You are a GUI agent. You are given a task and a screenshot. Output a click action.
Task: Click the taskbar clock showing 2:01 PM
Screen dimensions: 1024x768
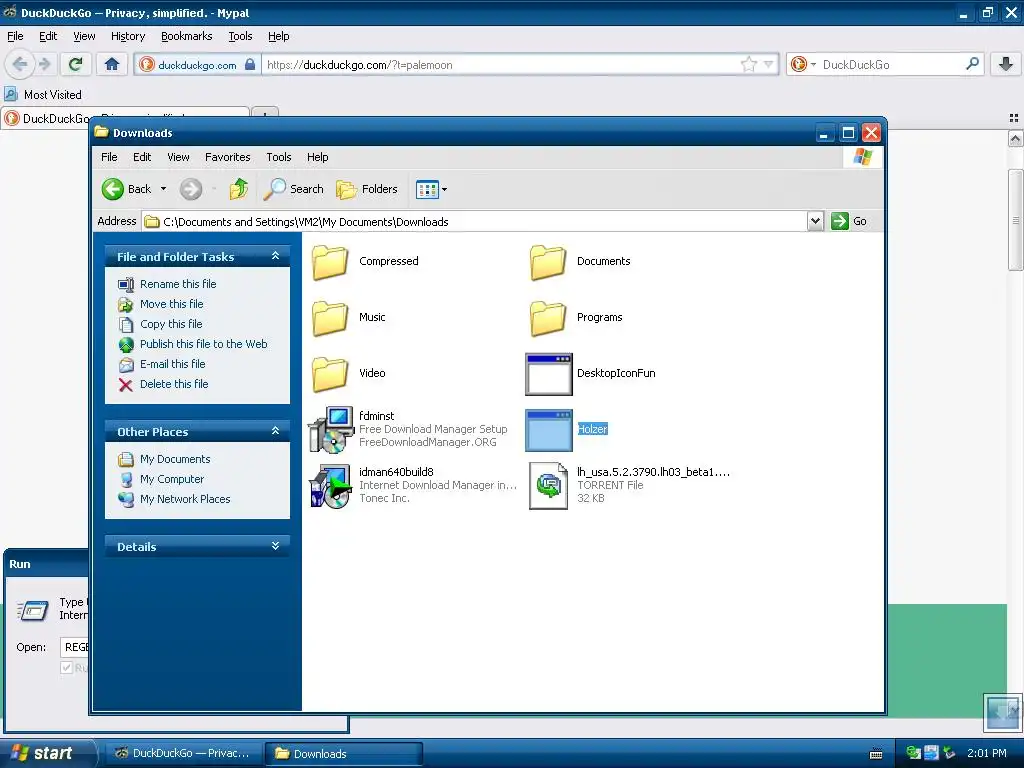986,753
